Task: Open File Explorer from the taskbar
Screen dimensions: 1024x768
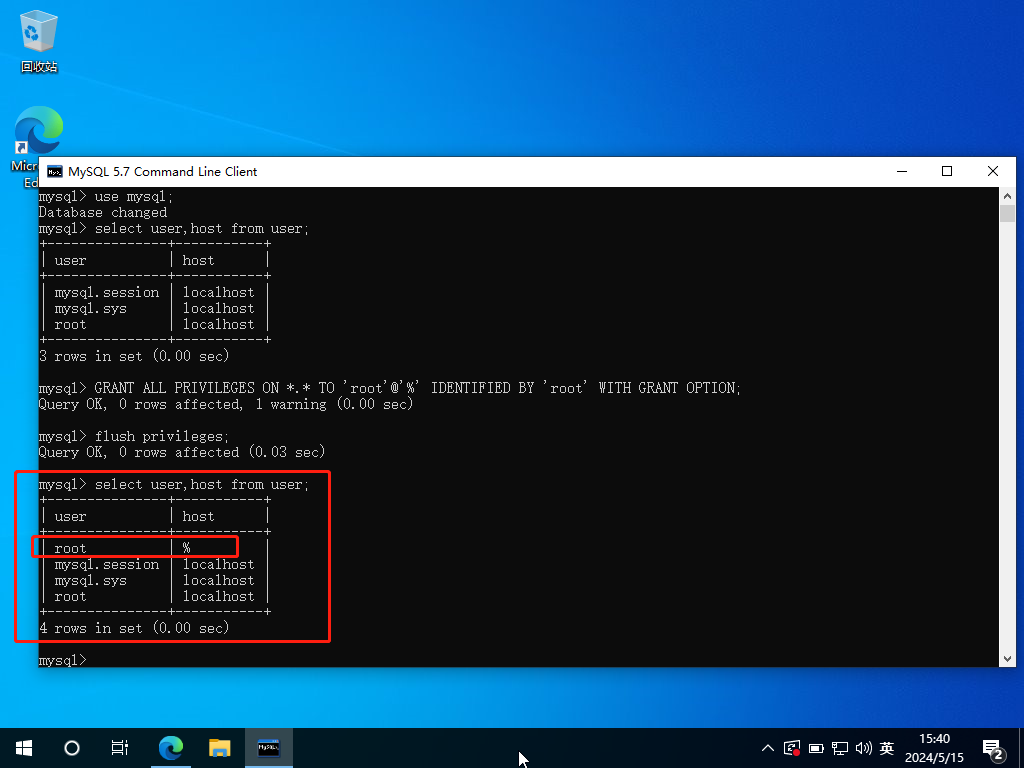Action: tap(220, 747)
